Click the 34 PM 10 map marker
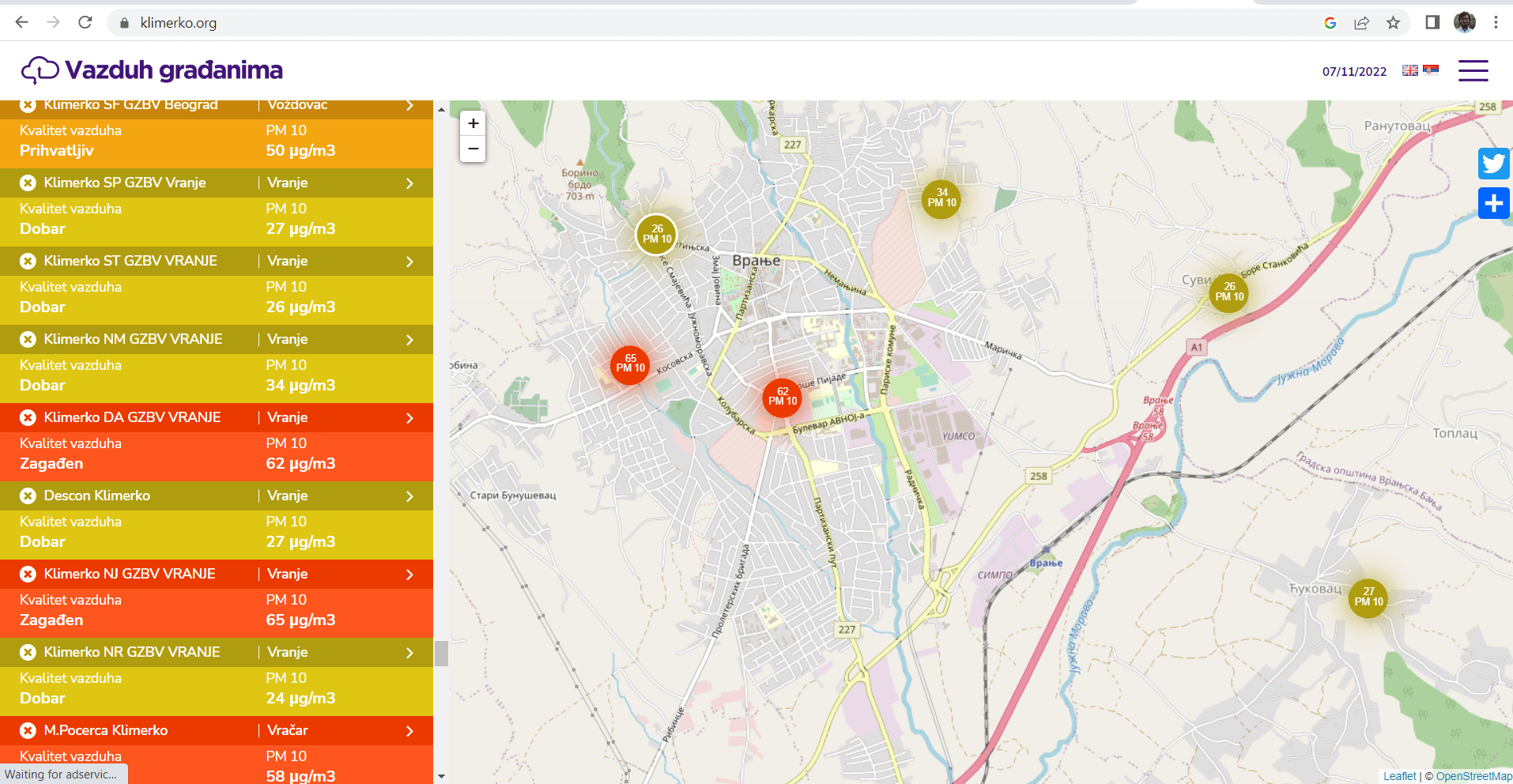This screenshot has height=784, width=1513. coord(941,198)
